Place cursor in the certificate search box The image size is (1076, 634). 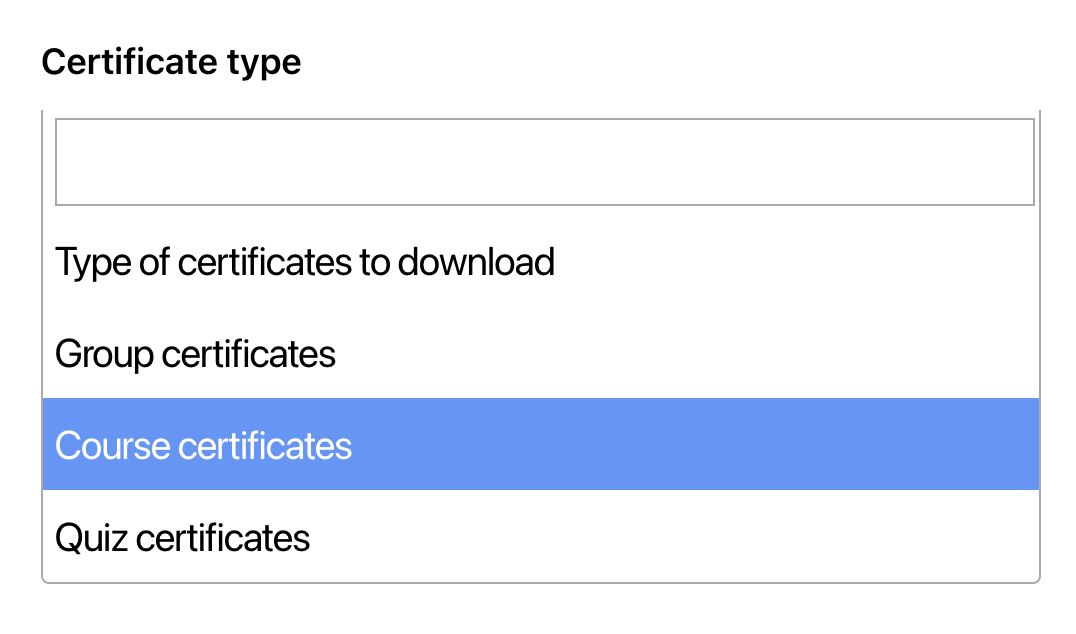[x=544, y=162]
